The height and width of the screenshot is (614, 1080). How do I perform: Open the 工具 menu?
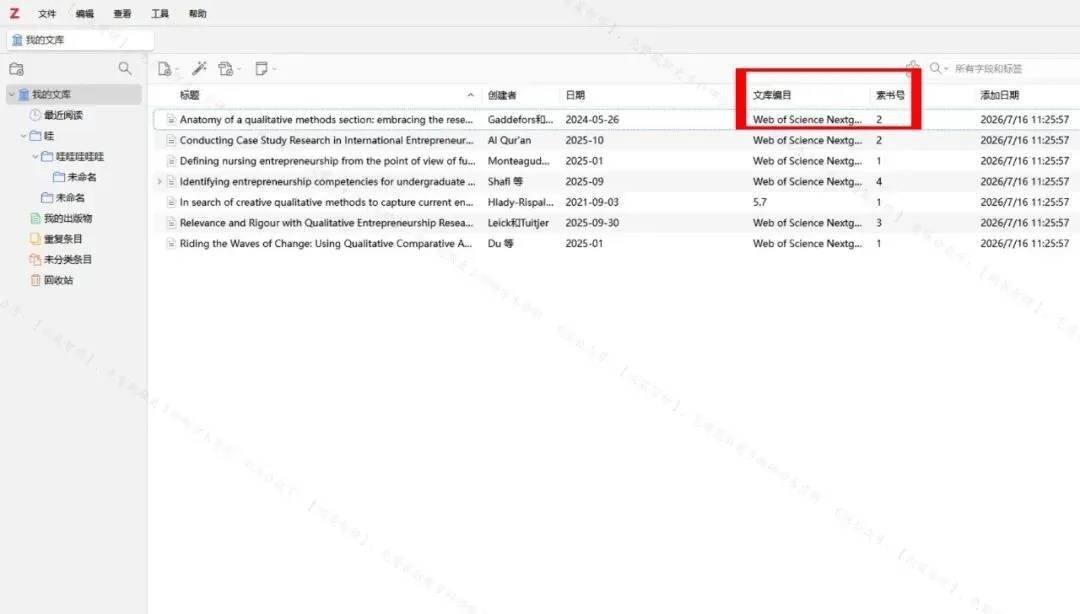coord(160,14)
